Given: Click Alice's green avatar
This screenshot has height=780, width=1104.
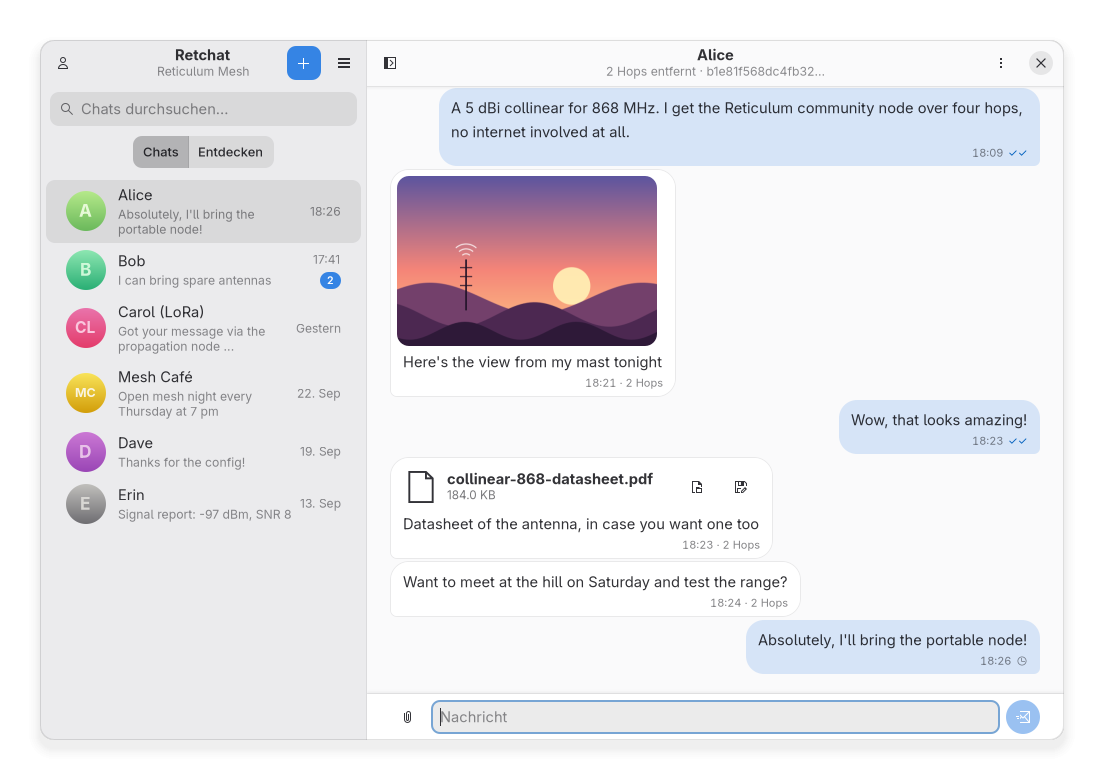Looking at the screenshot, I should (x=85, y=211).
